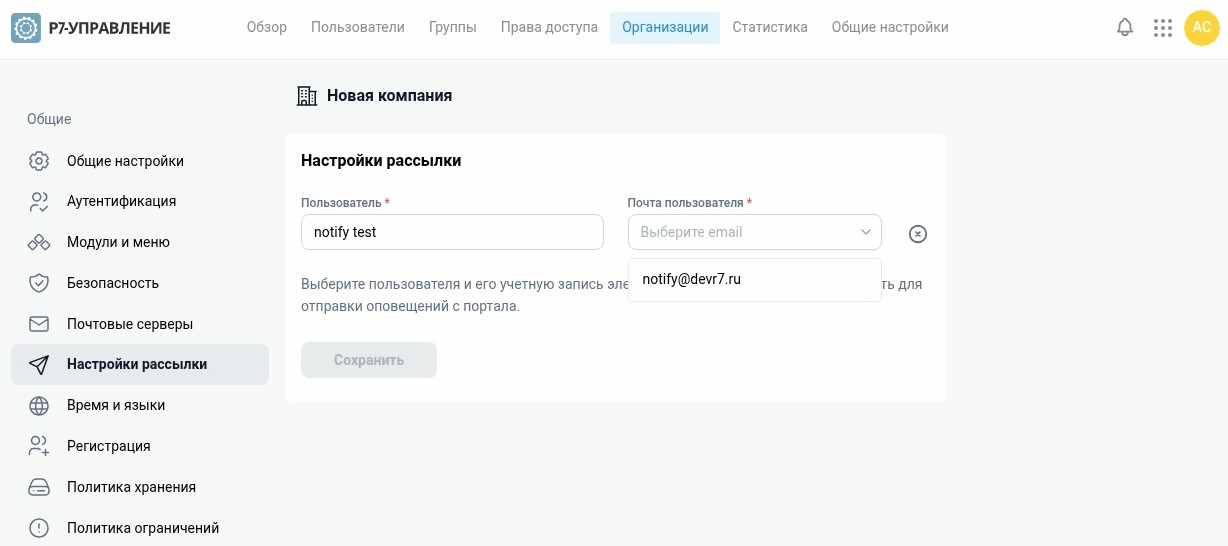
Task: Click the Новая компания heading
Action: [389, 96]
